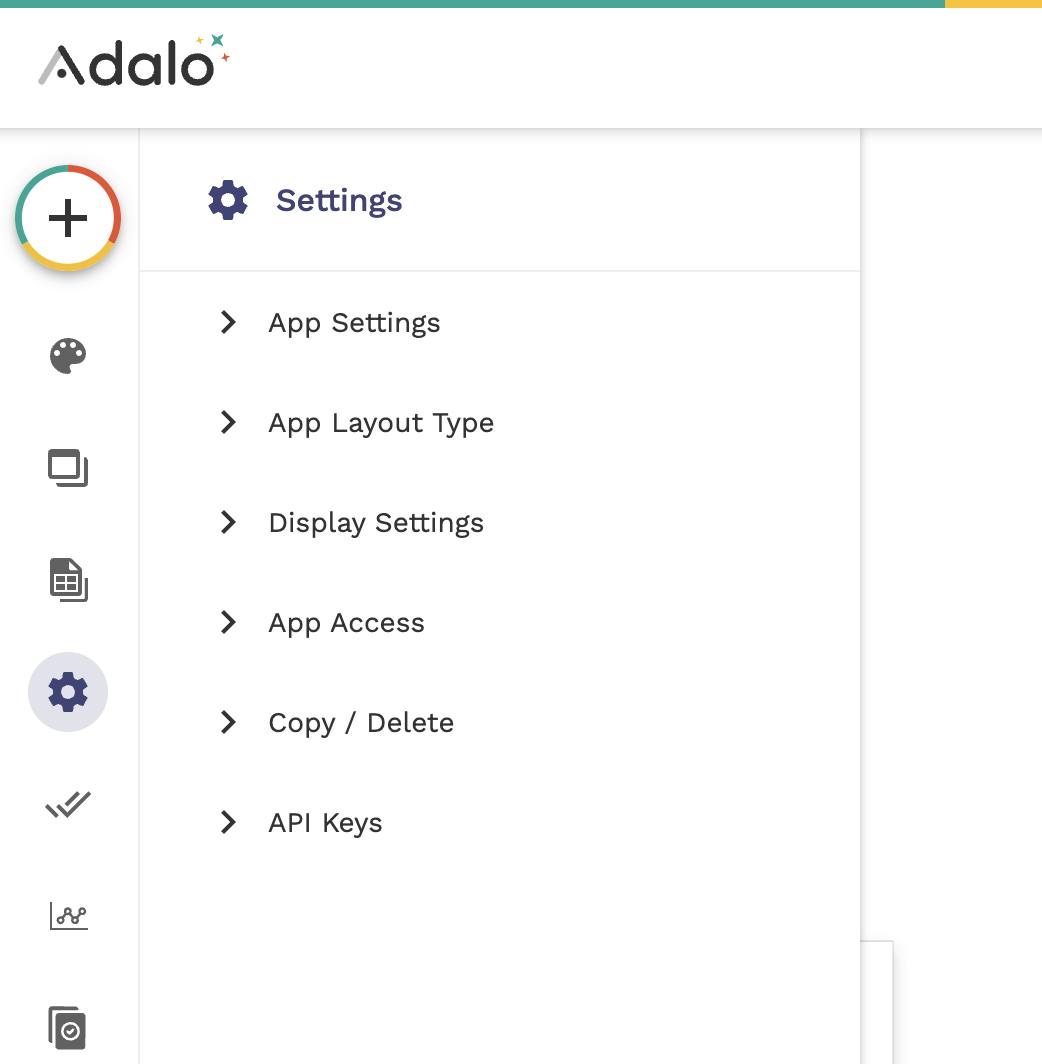Click the API Keys label
Image resolution: width=1042 pixels, height=1064 pixels.
[x=325, y=823]
